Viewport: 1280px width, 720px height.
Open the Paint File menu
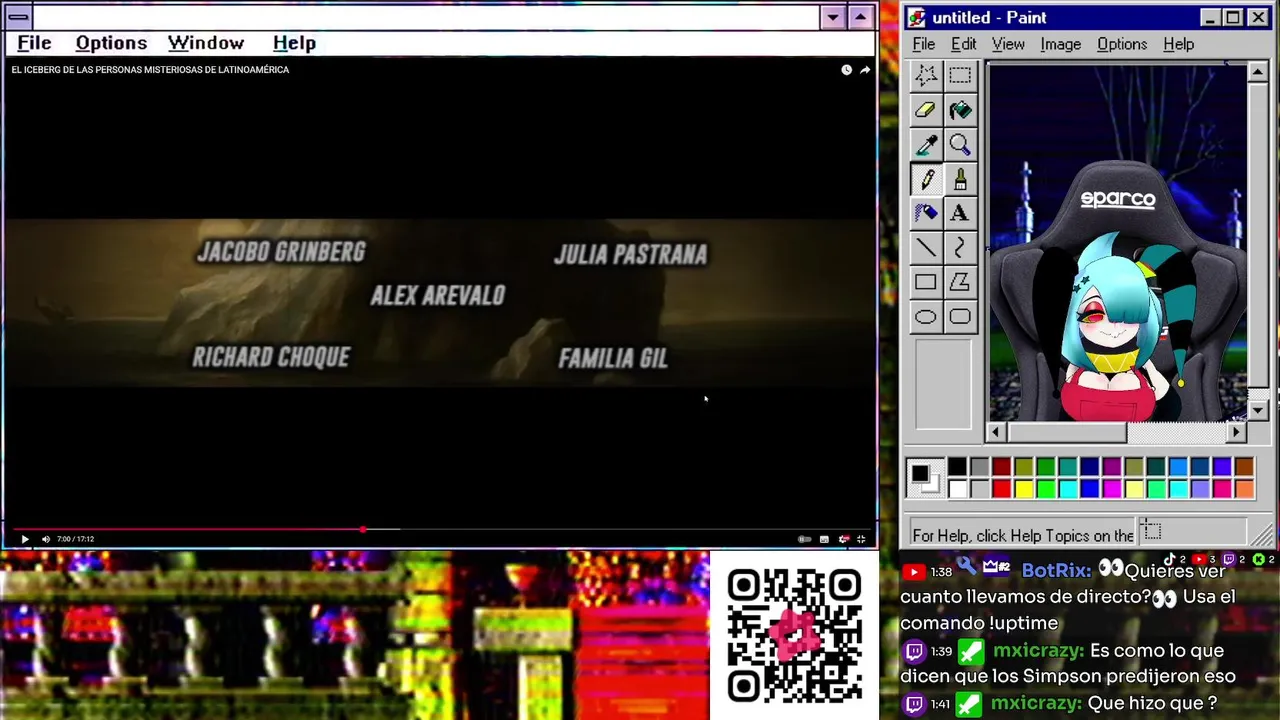(924, 44)
